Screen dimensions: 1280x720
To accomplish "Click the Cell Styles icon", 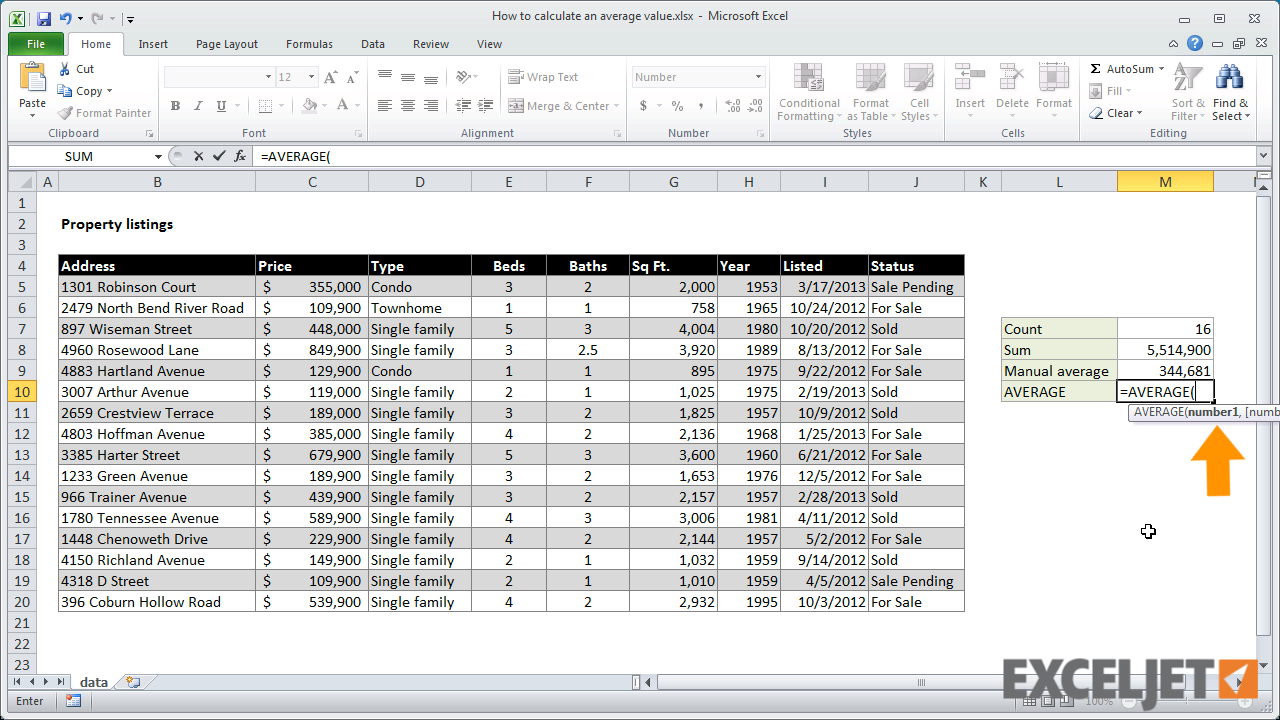I will [x=918, y=79].
